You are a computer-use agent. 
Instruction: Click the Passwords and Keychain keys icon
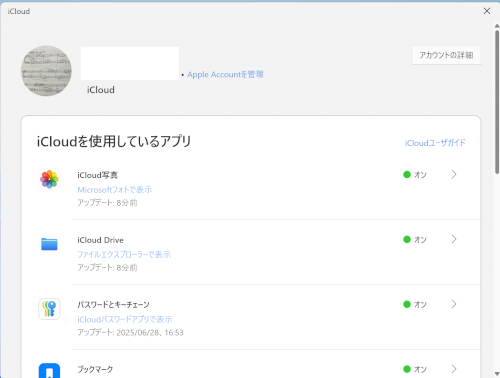coord(49,309)
